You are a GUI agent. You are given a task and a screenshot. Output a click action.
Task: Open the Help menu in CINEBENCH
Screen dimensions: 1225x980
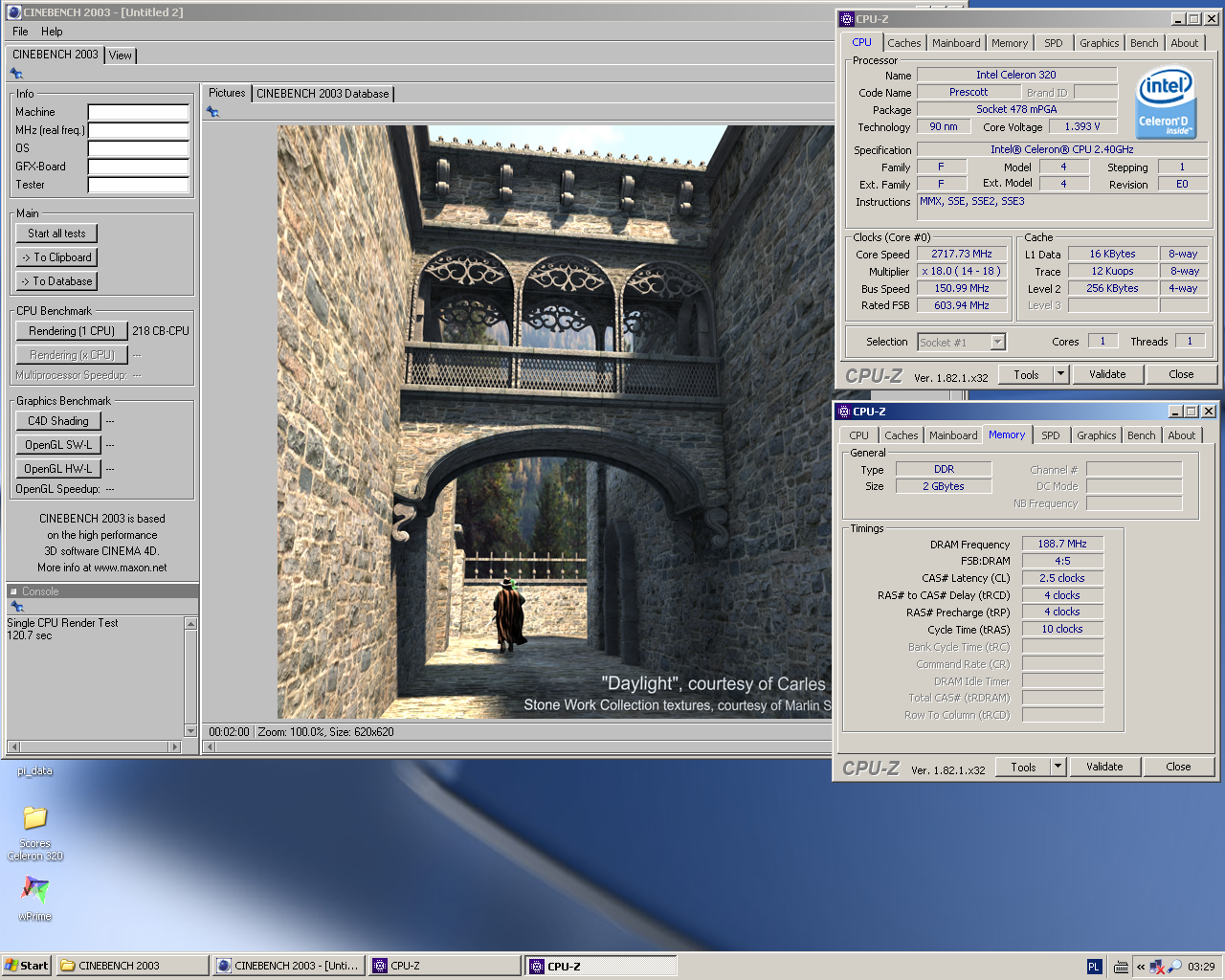point(52,32)
